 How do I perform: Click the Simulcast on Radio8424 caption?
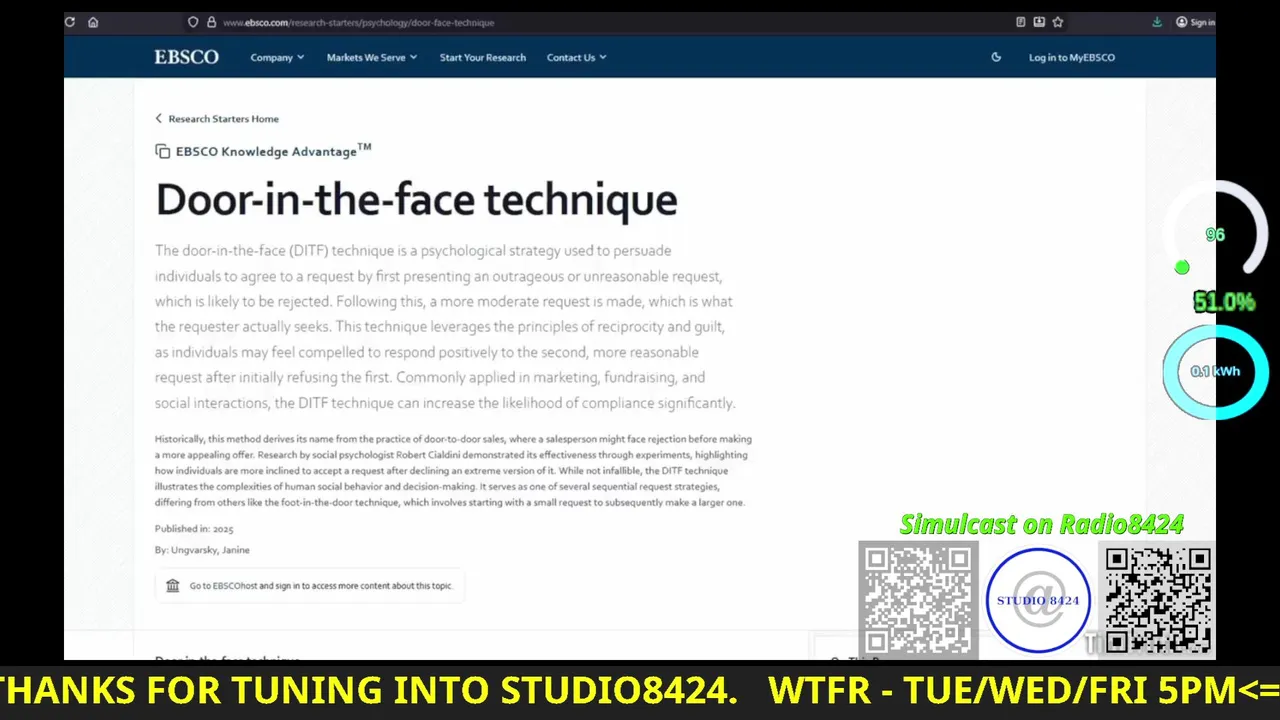[x=1041, y=524]
